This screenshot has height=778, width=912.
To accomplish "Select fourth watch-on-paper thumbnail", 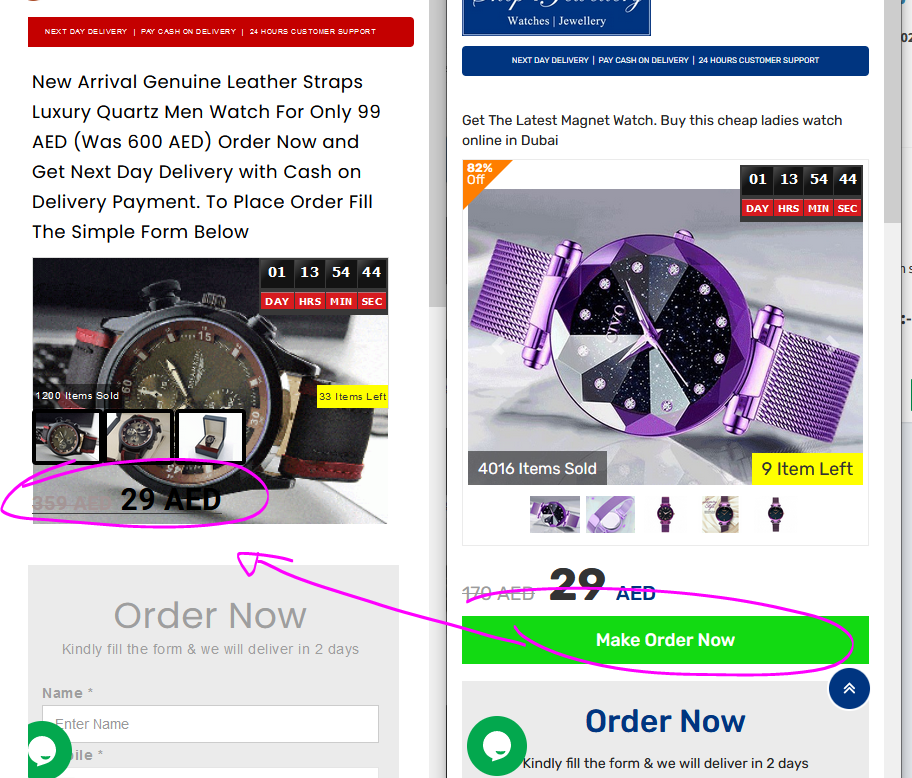I will point(720,514).
